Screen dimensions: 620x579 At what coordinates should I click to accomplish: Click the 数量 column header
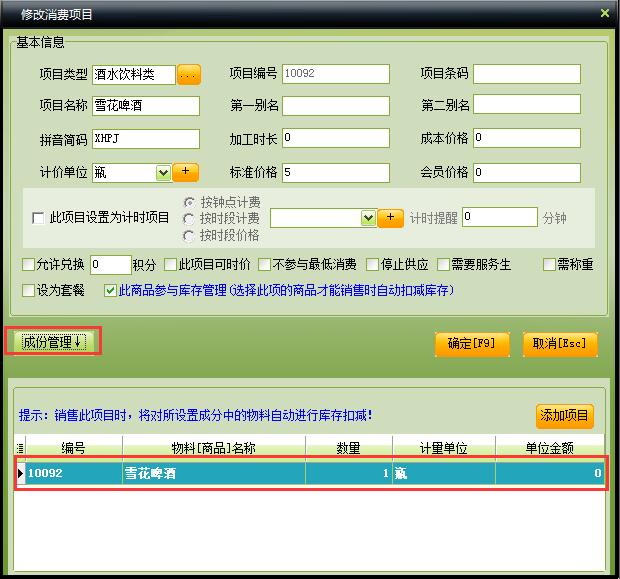point(349,448)
